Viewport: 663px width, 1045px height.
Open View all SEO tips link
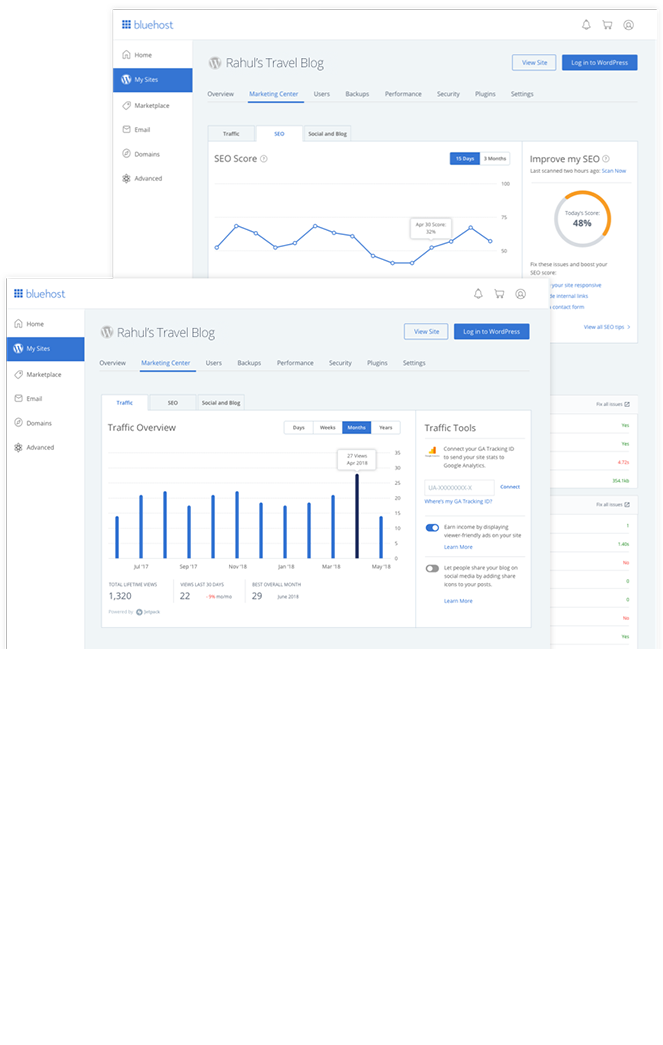607,327
